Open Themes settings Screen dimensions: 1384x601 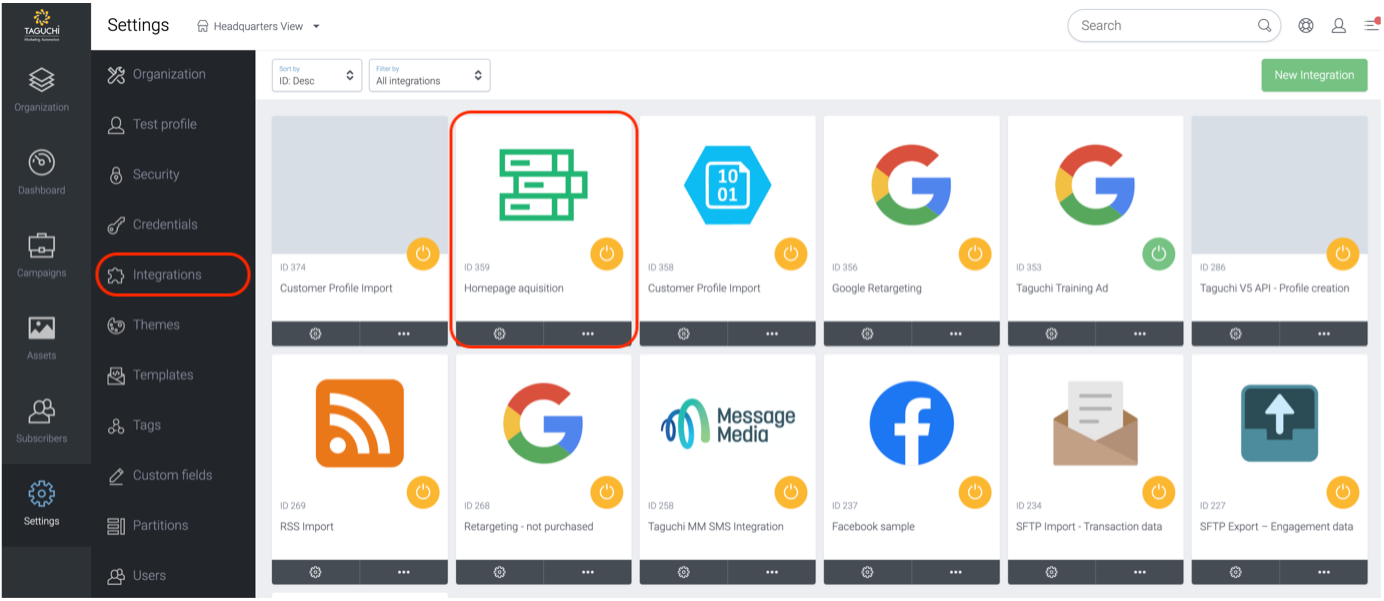pos(143,325)
